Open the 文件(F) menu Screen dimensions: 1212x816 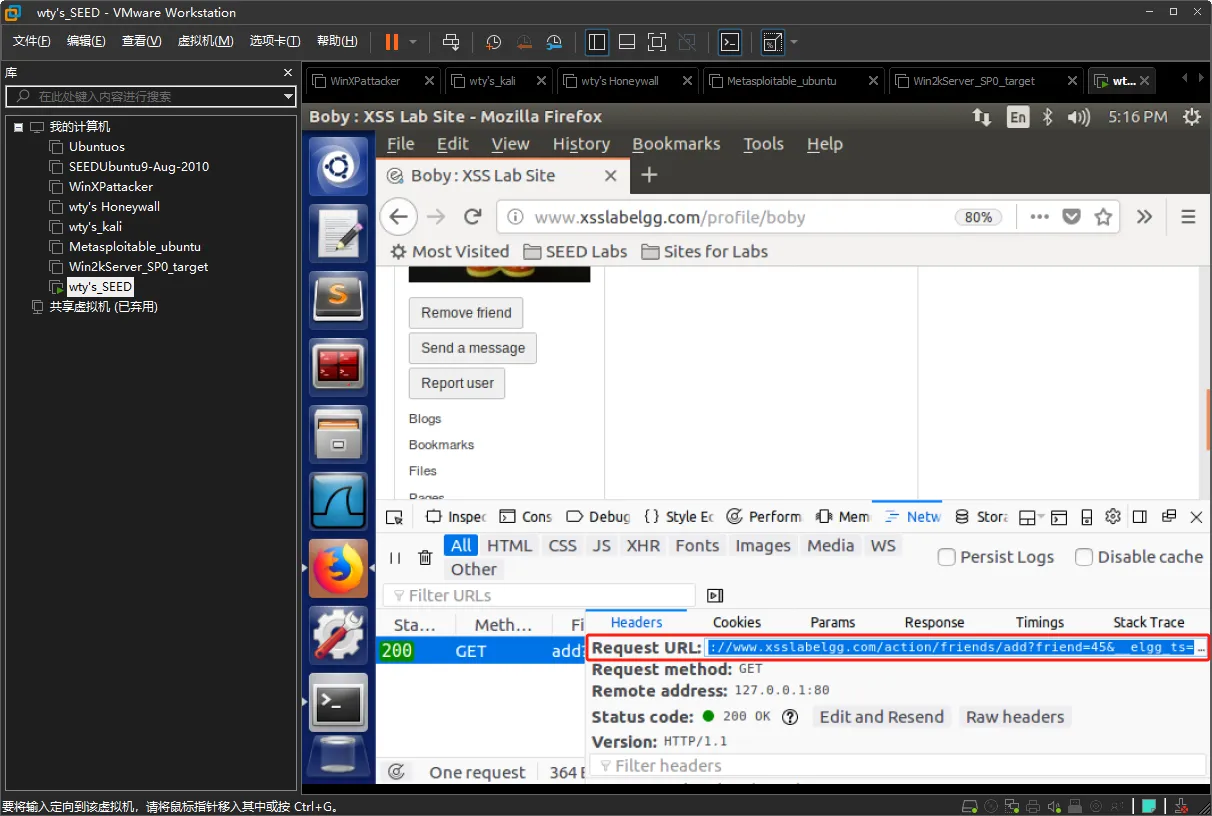[32, 41]
